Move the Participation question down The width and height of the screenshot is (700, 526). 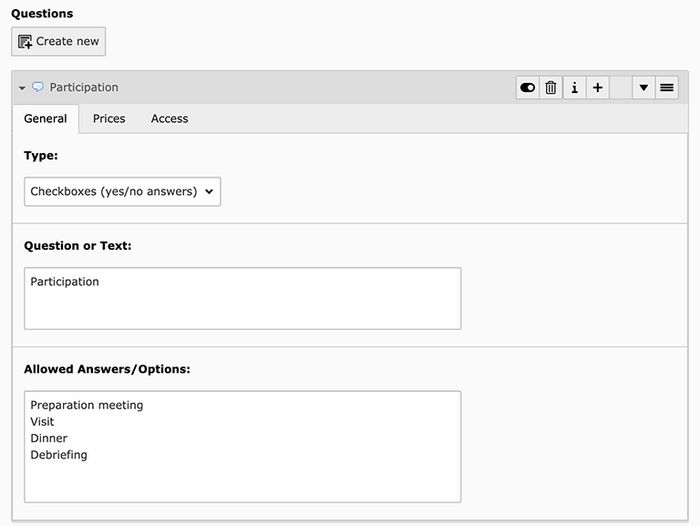tap(644, 88)
